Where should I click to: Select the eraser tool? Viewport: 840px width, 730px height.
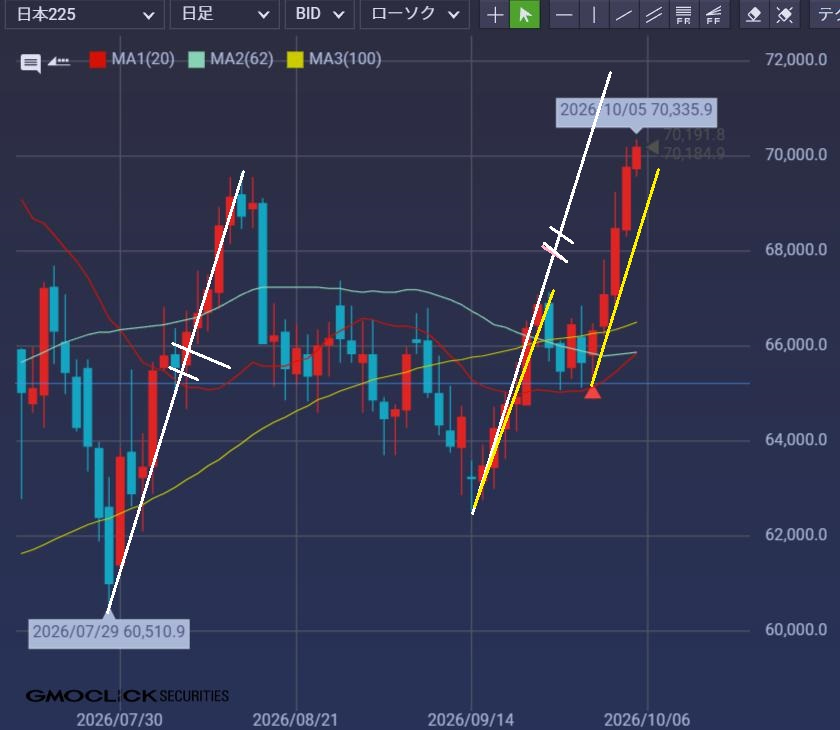click(754, 14)
